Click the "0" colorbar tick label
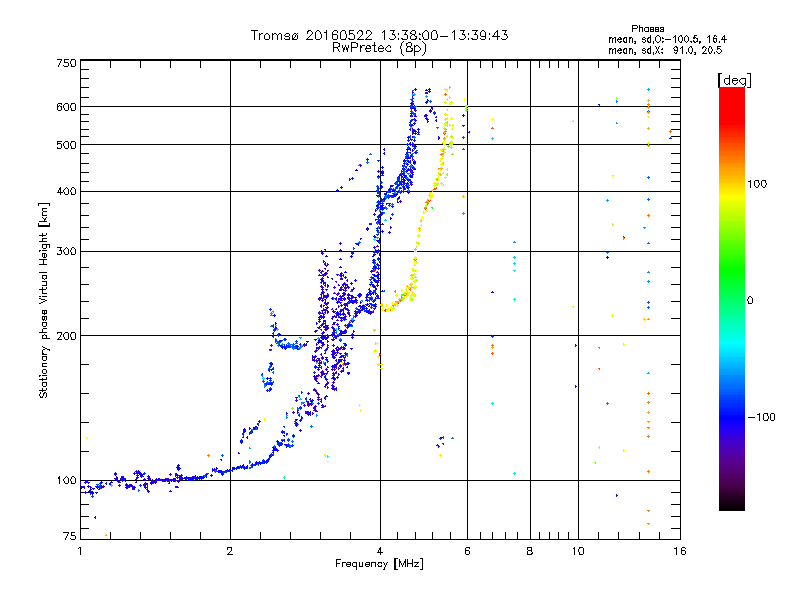The width and height of the screenshot is (800, 600). pos(750,300)
